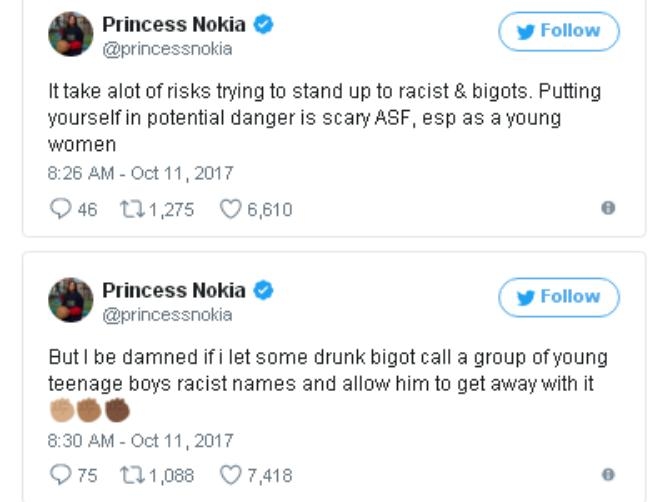The height and width of the screenshot is (502, 665).
Task: Open info icon on second tweet
Action: 607,474
